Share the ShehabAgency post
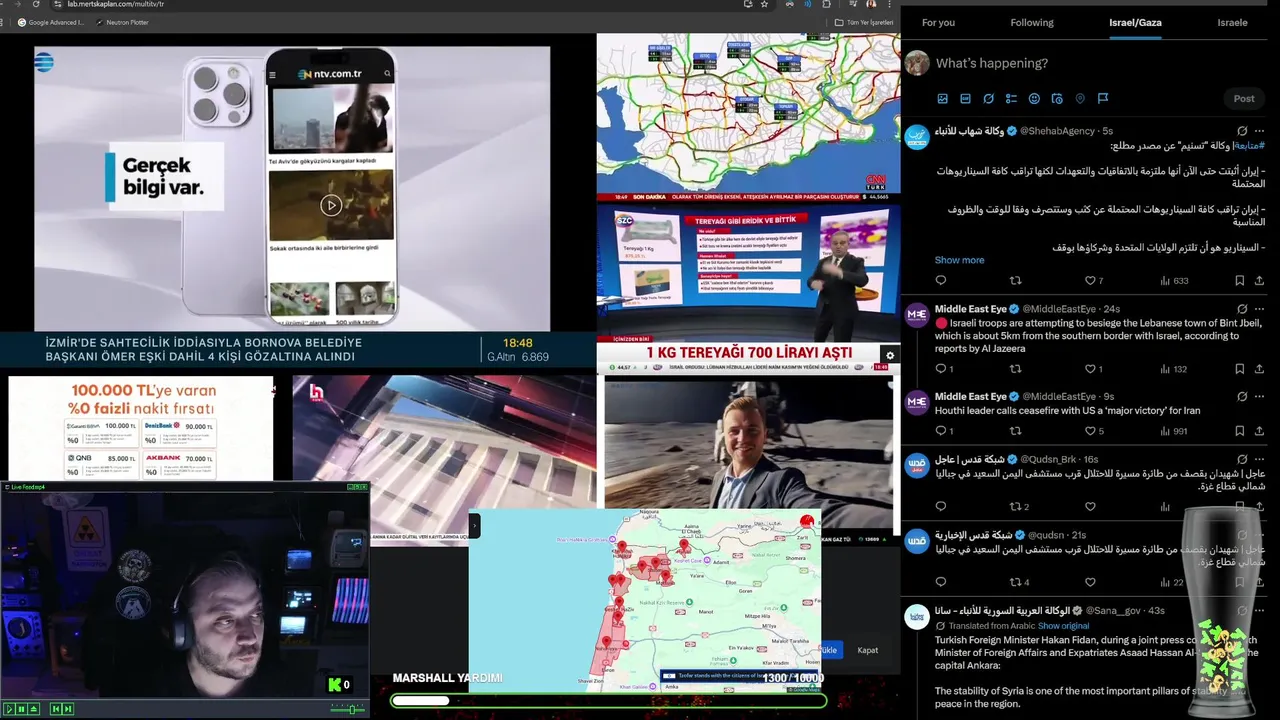The image size is (1280, 720). point(1259,281)
